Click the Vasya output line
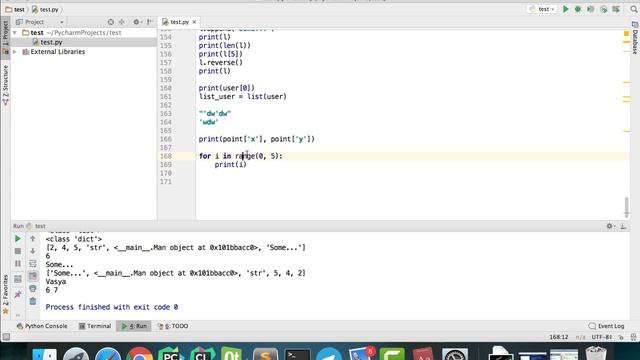The image size is (640, 360). coord(56,282)
